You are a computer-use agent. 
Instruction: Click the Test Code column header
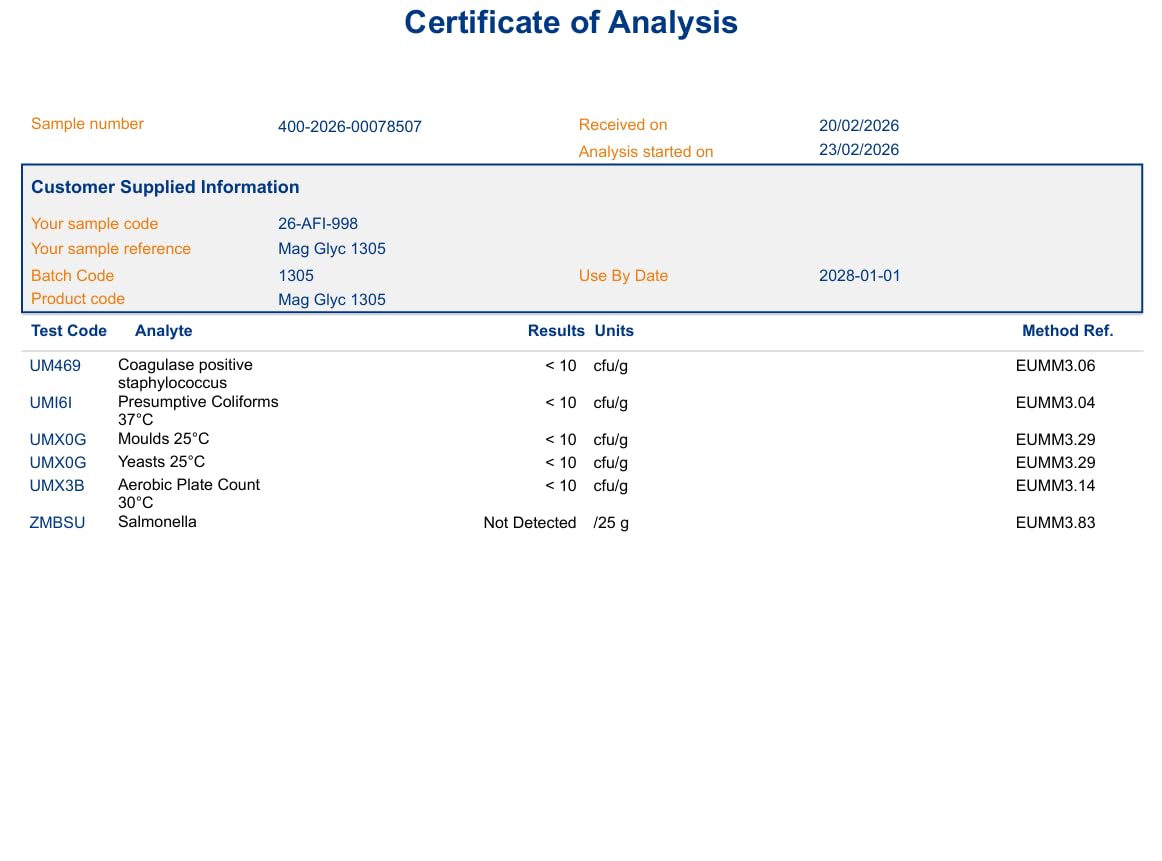(69, 330)
